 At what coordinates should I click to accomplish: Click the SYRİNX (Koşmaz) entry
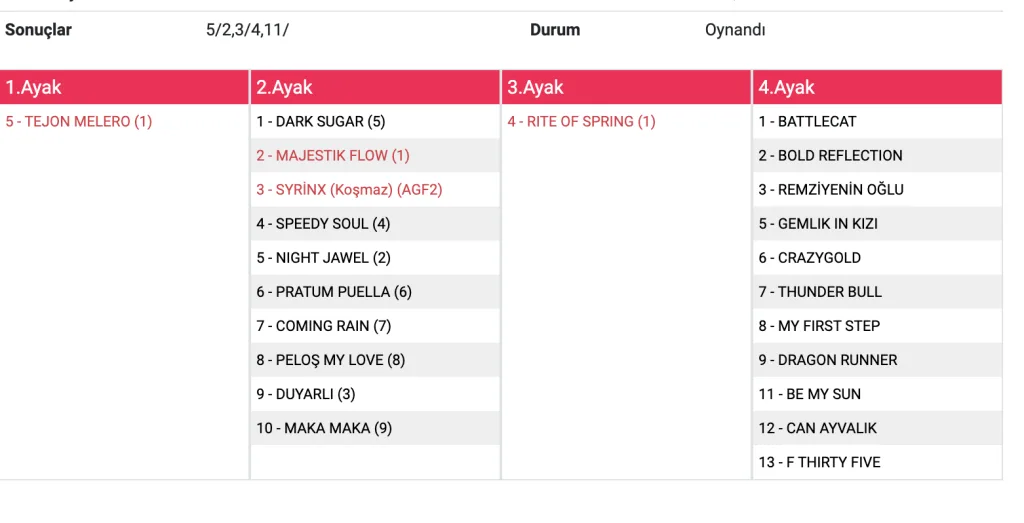pyautogui.click(x=349, y=190)
